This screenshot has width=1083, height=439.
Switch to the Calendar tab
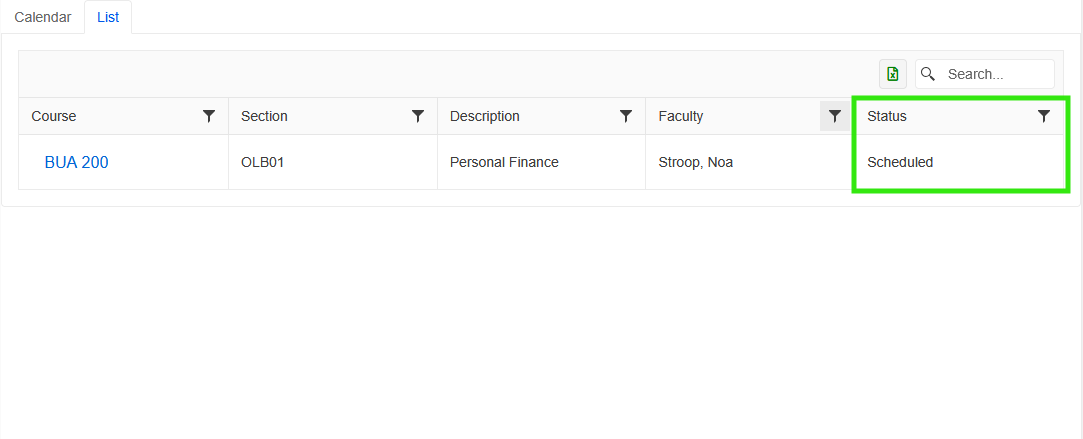point(43,17)
